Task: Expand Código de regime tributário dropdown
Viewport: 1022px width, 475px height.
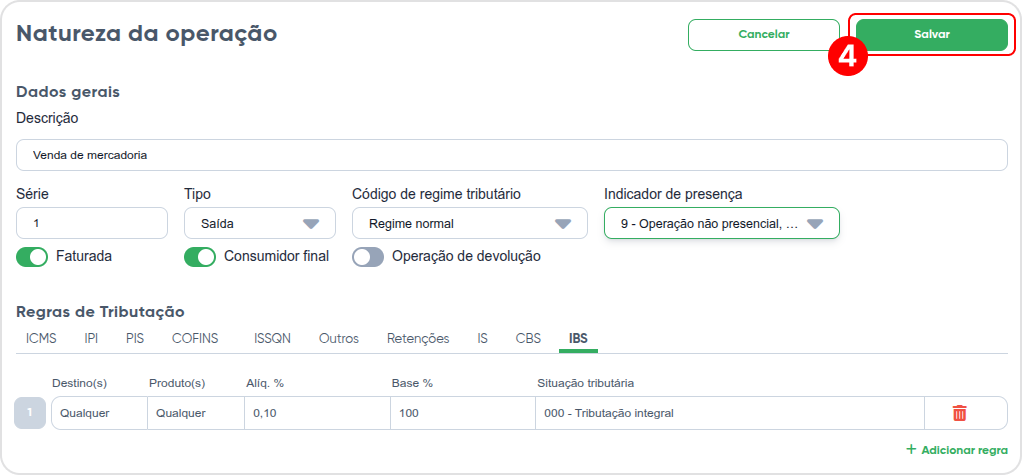Action: click(470, 223)
